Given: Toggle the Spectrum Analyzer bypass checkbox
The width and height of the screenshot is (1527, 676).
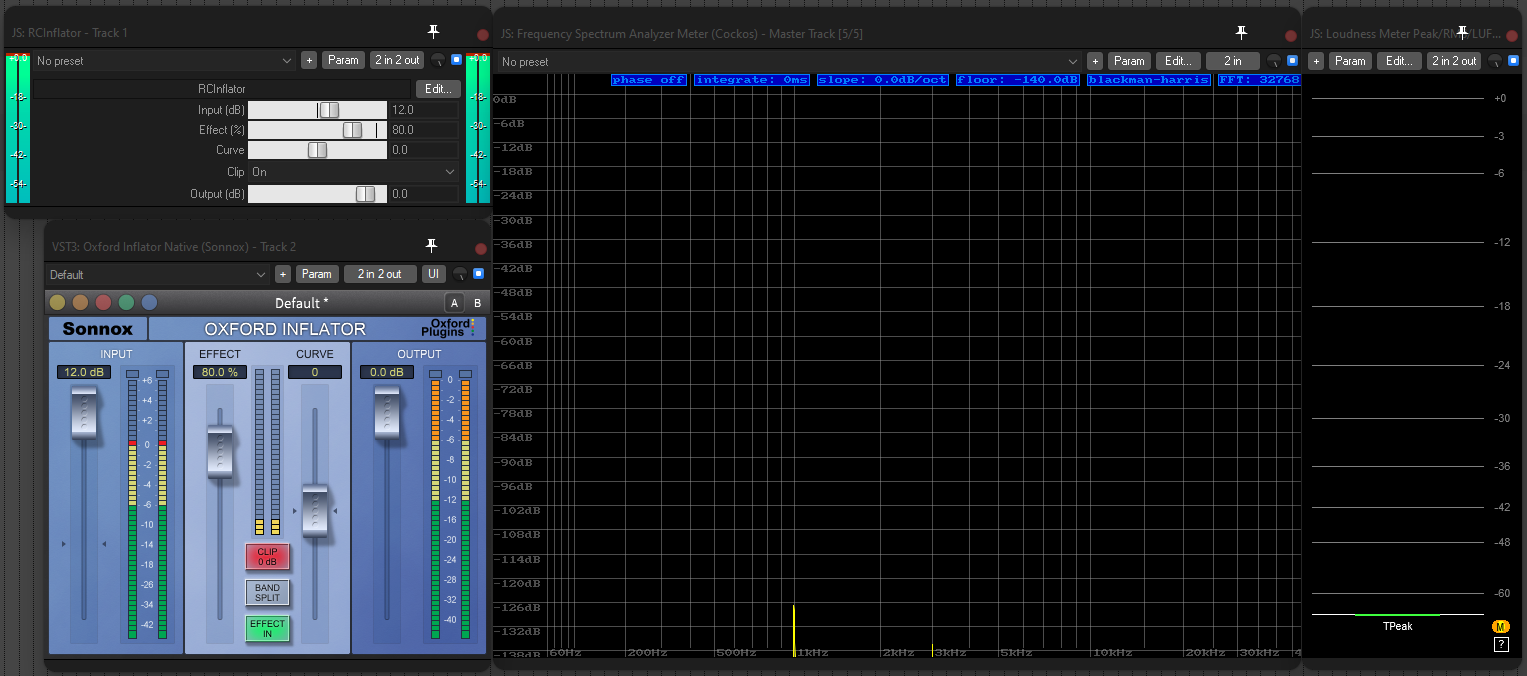Looking at the screenshot, I should 1292,61.
